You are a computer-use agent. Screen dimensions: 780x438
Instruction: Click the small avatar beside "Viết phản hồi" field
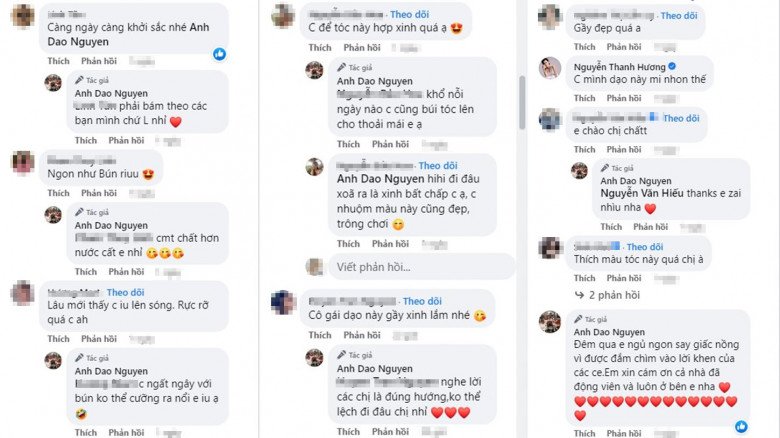click(x=314, y=267)
